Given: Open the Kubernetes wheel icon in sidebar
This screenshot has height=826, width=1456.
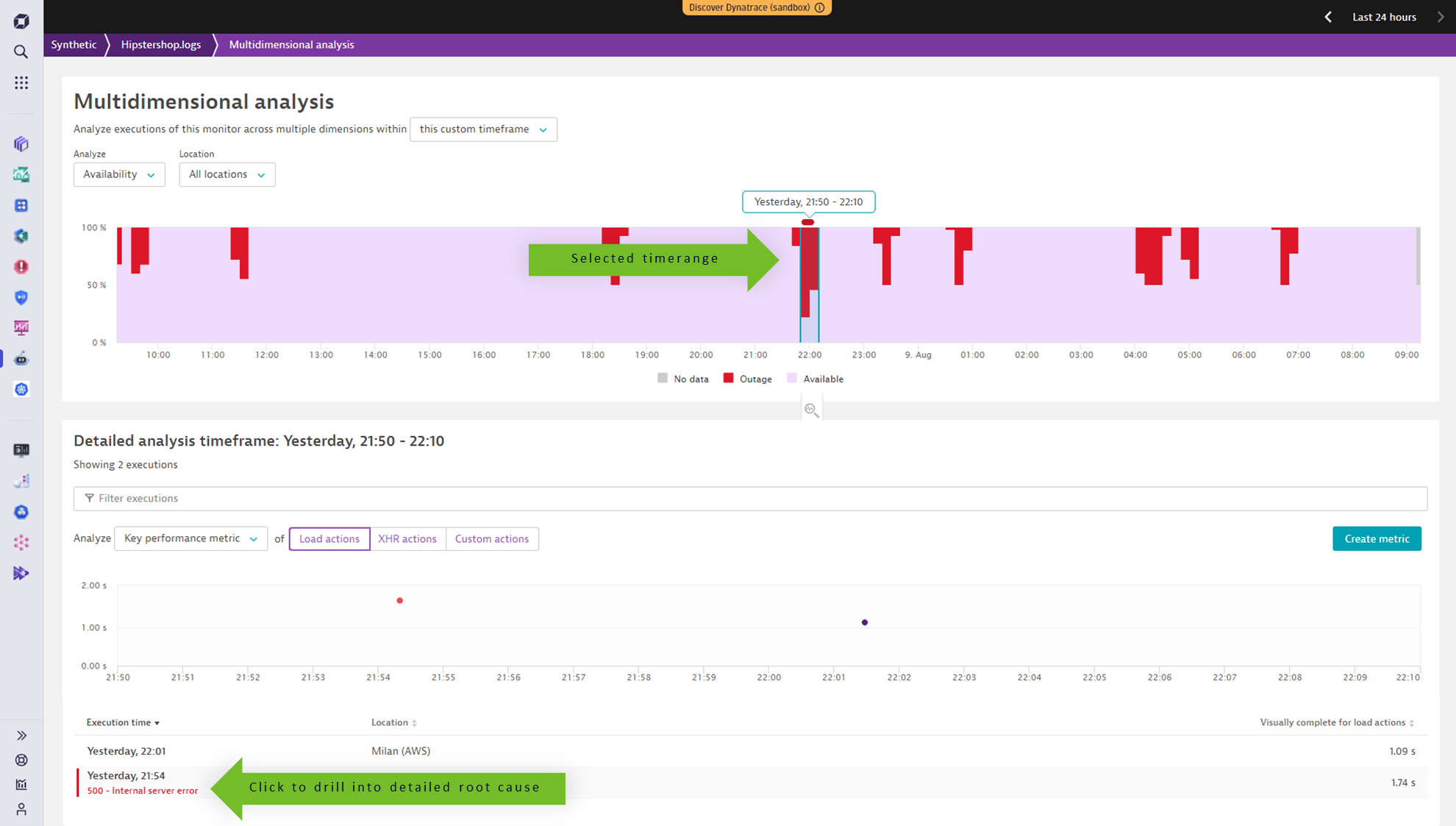Looking at the screenshot, I should point(21,390).
